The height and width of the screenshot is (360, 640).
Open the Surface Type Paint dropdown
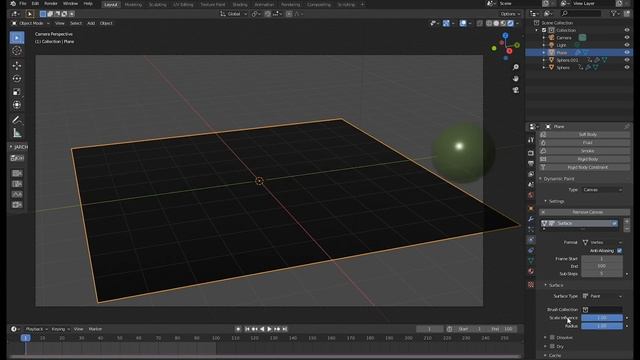click(x=602, y=296)
